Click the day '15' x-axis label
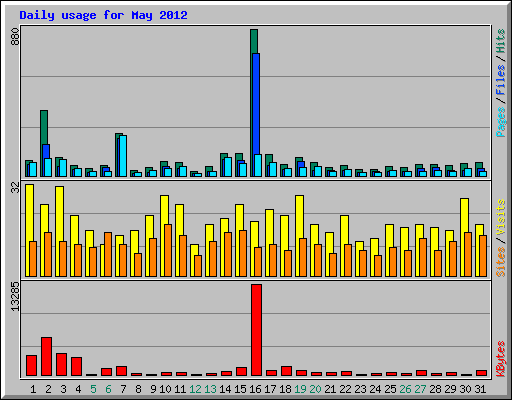Image resolution: width=512 pixels, height=400 pixels. (240, 389)
